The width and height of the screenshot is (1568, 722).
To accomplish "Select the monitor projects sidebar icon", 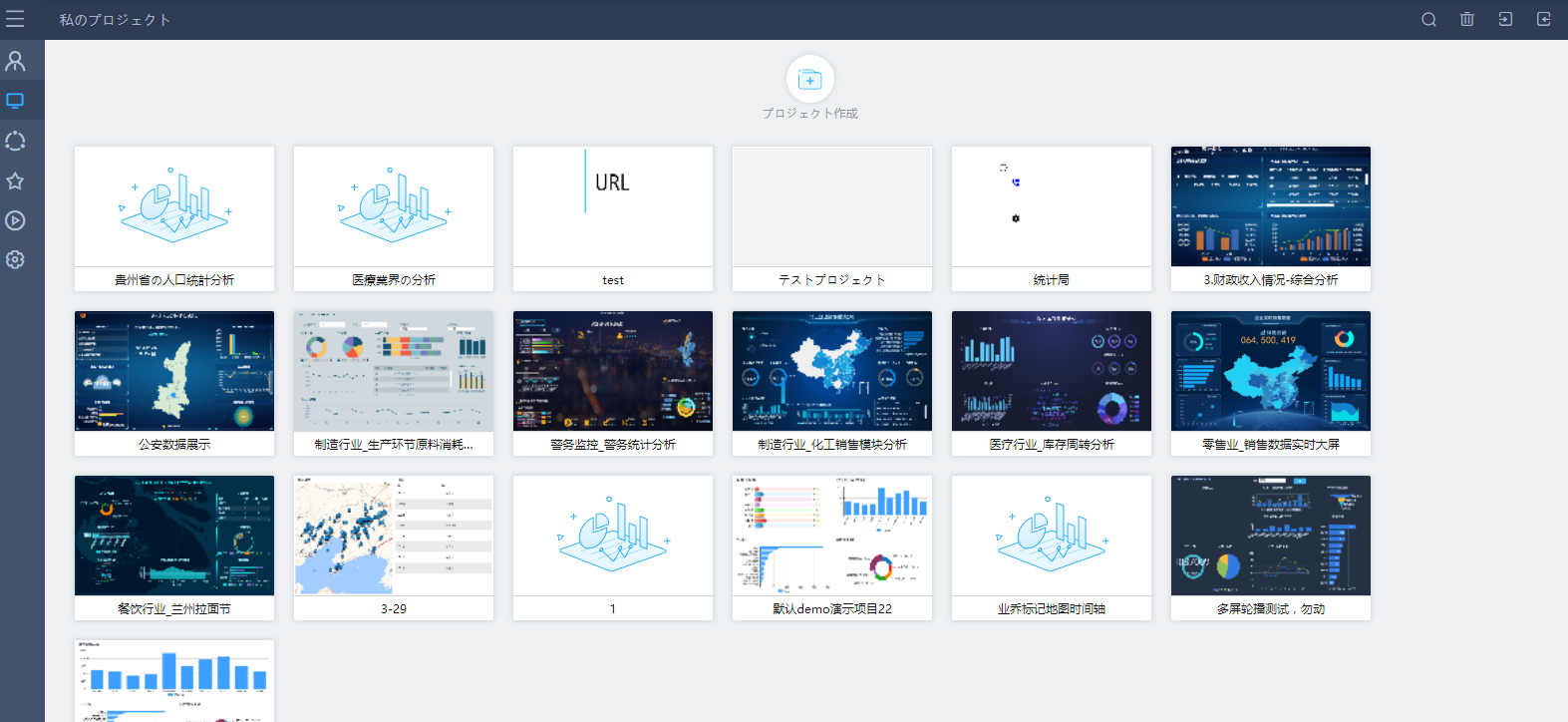I will (x=15, y=101).
